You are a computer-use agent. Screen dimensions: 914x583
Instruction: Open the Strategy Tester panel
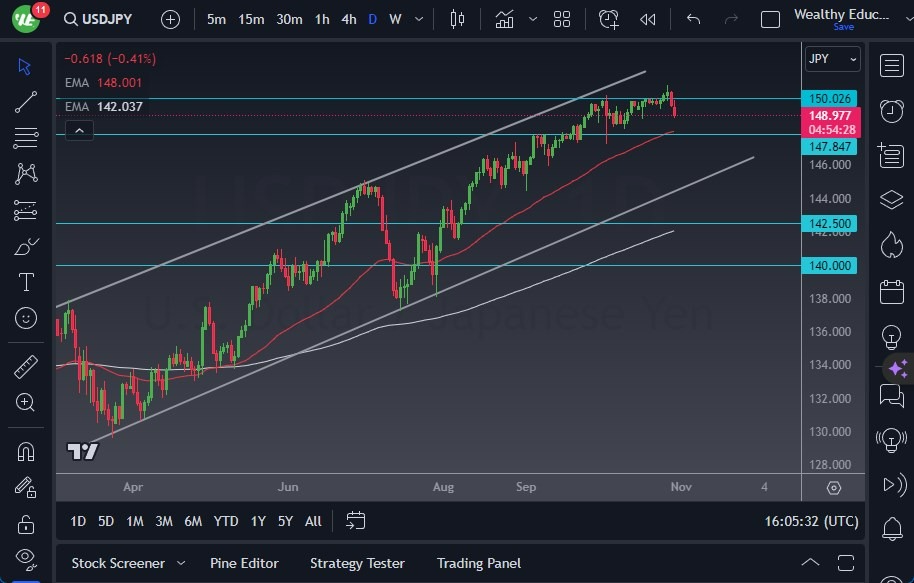357,563
